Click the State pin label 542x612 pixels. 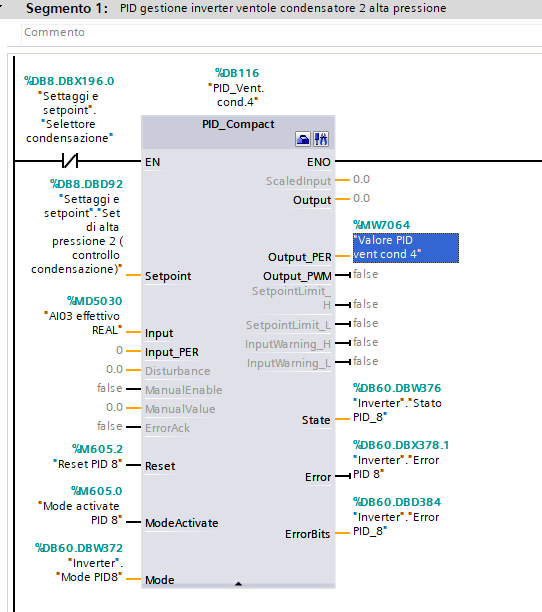click(x=316, y=420)
